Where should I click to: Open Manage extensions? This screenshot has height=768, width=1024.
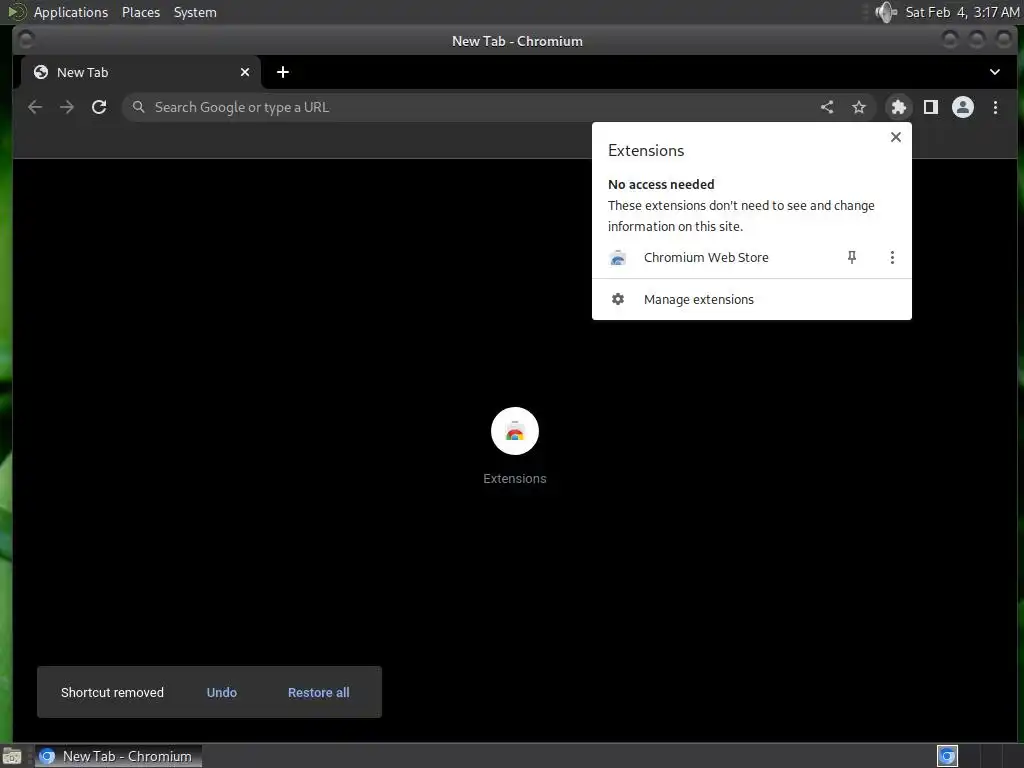coord(752,299)
